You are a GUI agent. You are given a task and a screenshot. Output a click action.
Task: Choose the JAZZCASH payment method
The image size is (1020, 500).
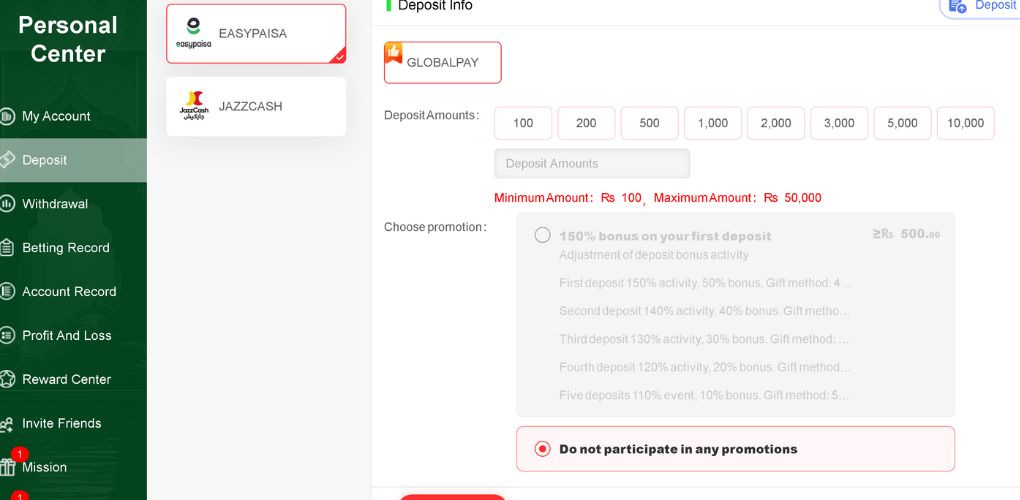(256, 107)
